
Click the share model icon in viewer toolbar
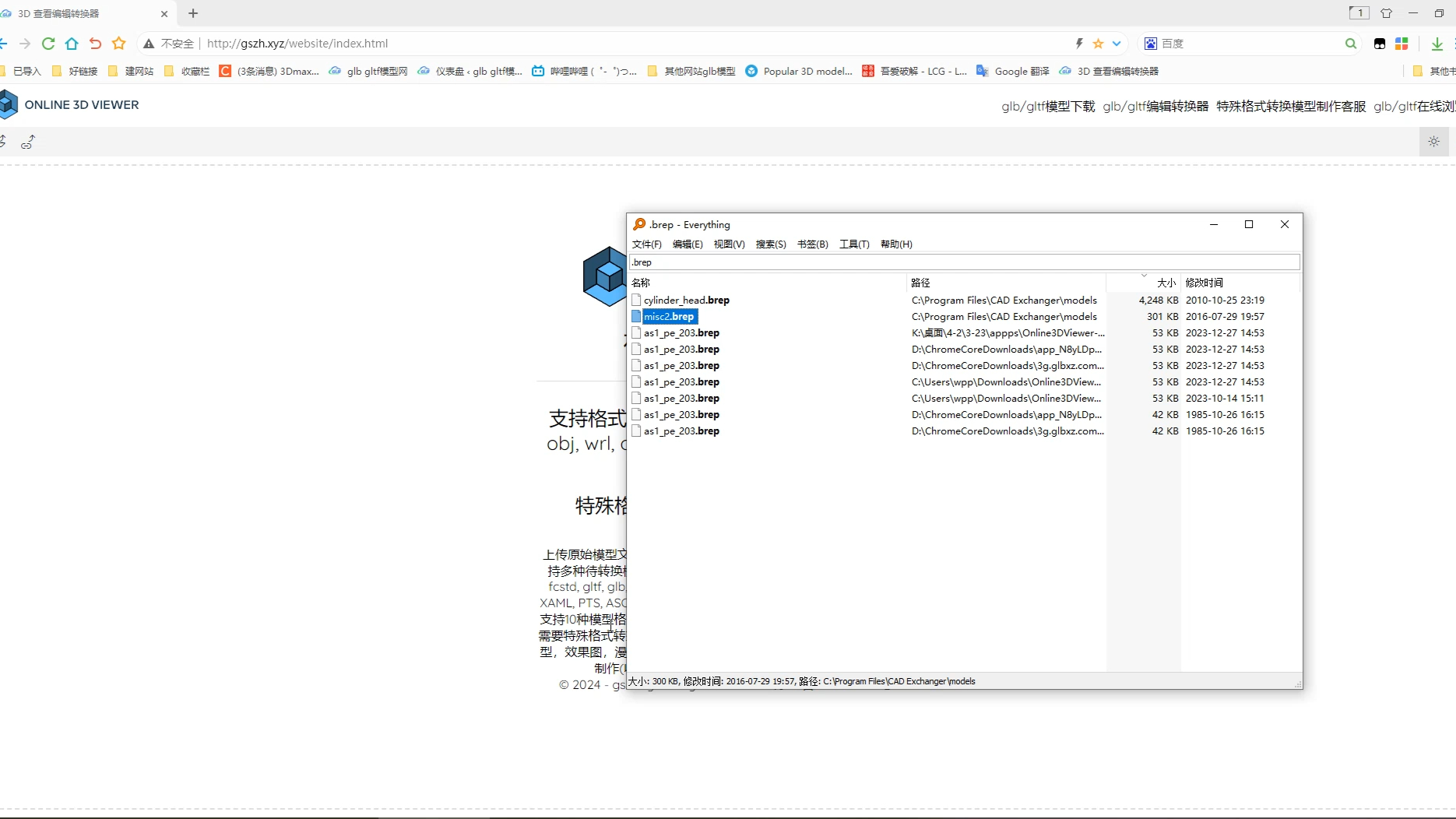point(28,142)
